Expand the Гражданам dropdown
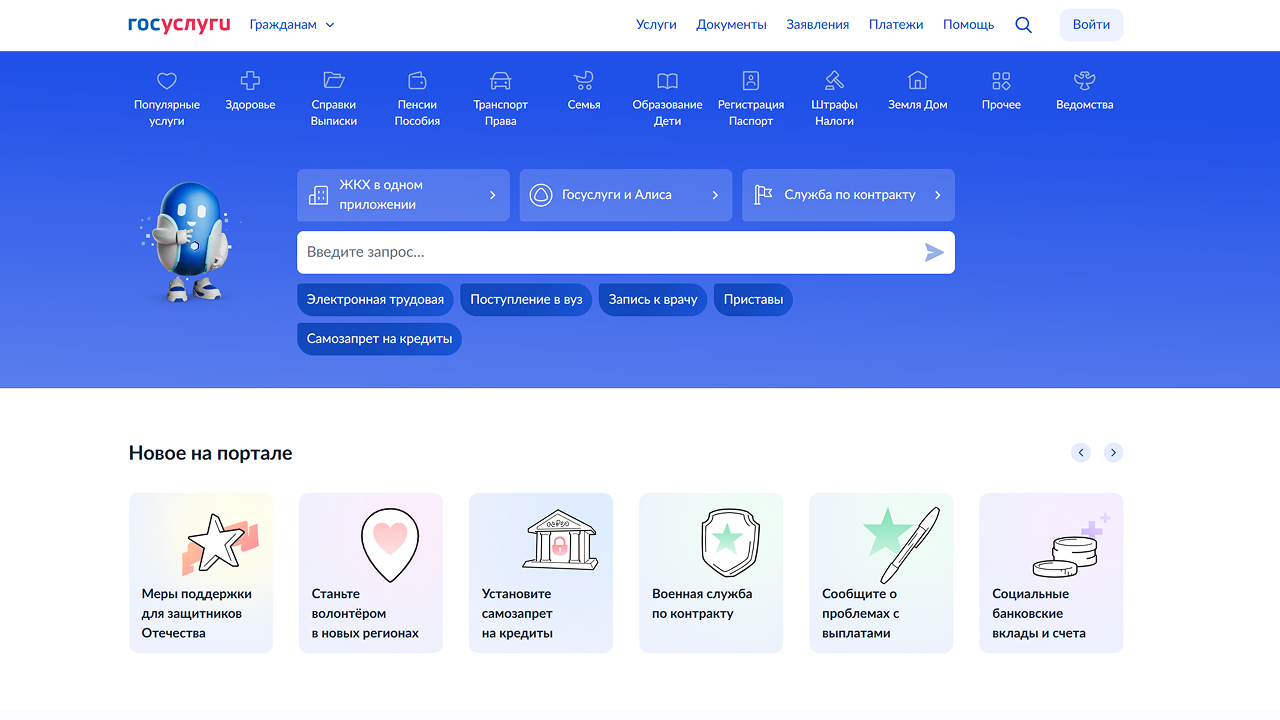Screen dimensions: 1280x720 [x=292, y=25]
